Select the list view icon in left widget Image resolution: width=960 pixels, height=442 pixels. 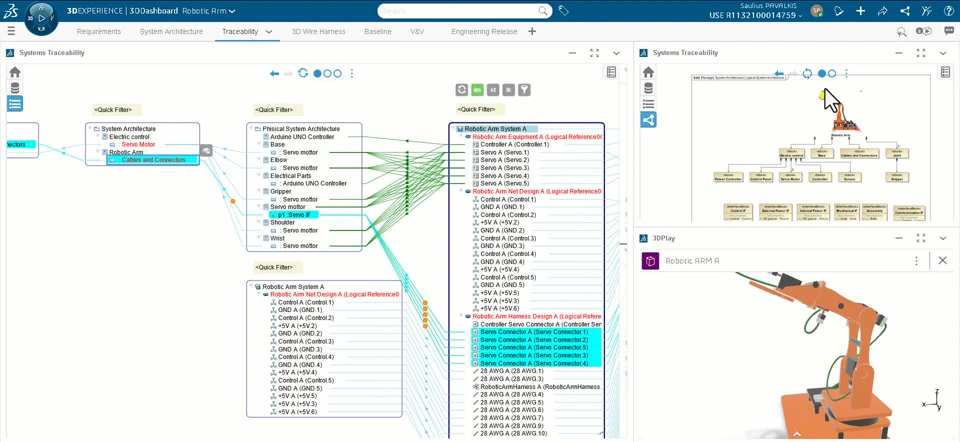click(15, 103)
